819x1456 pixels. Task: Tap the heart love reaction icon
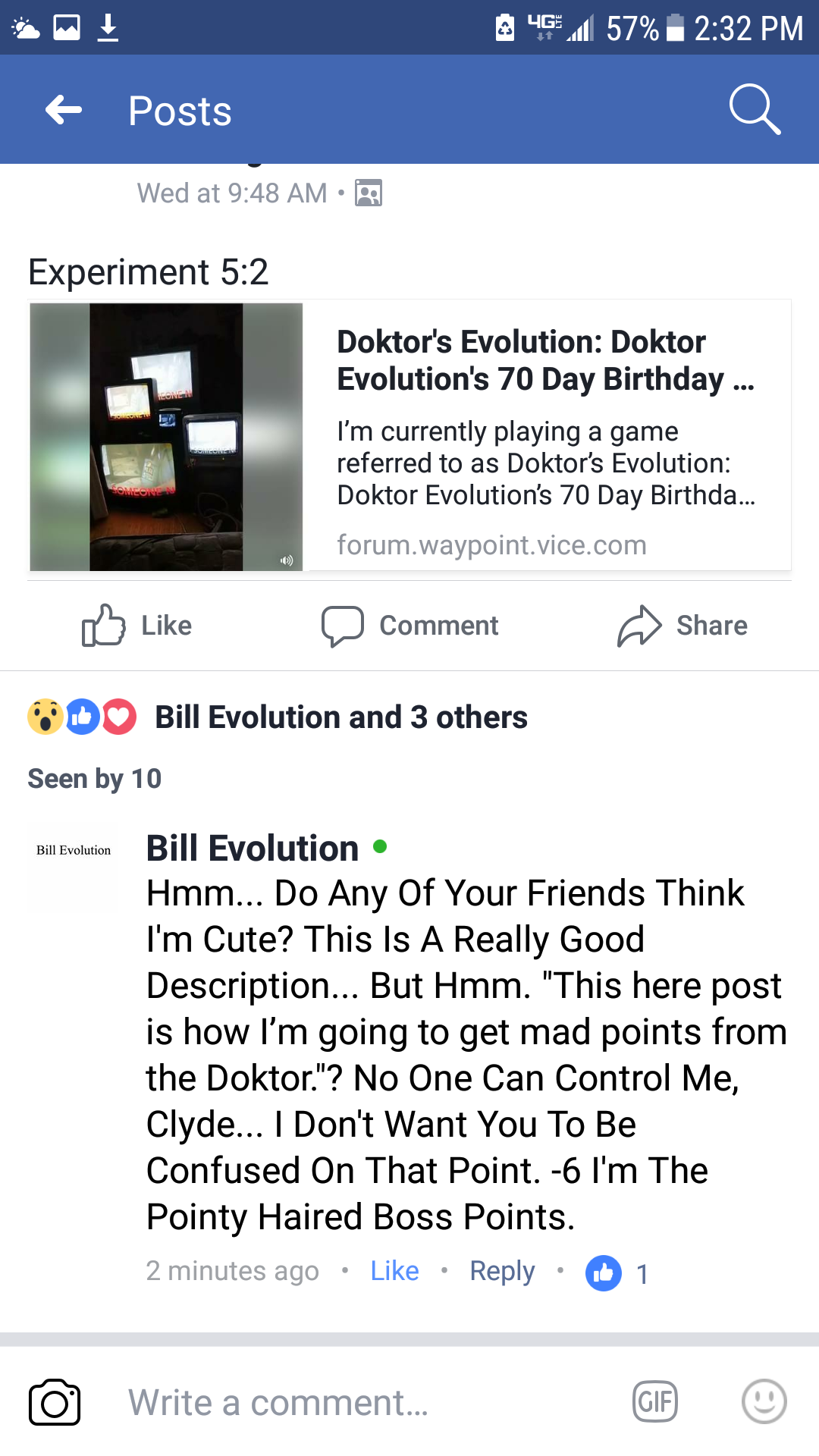[x=119, y=717]
